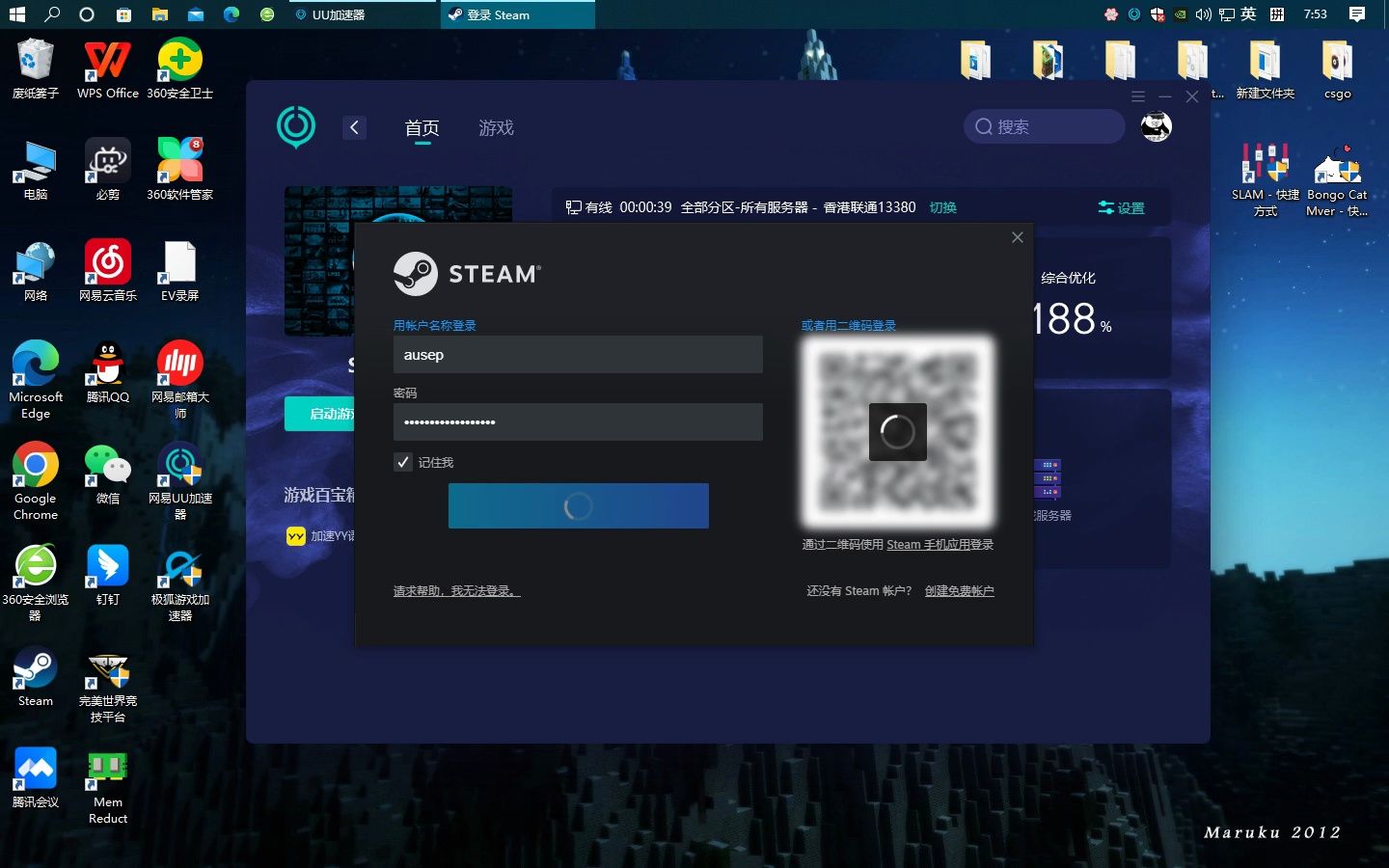Open UU加速器 settings via the sliders icon
Screen dimensions: 1389x868
tap(1122, 206)
